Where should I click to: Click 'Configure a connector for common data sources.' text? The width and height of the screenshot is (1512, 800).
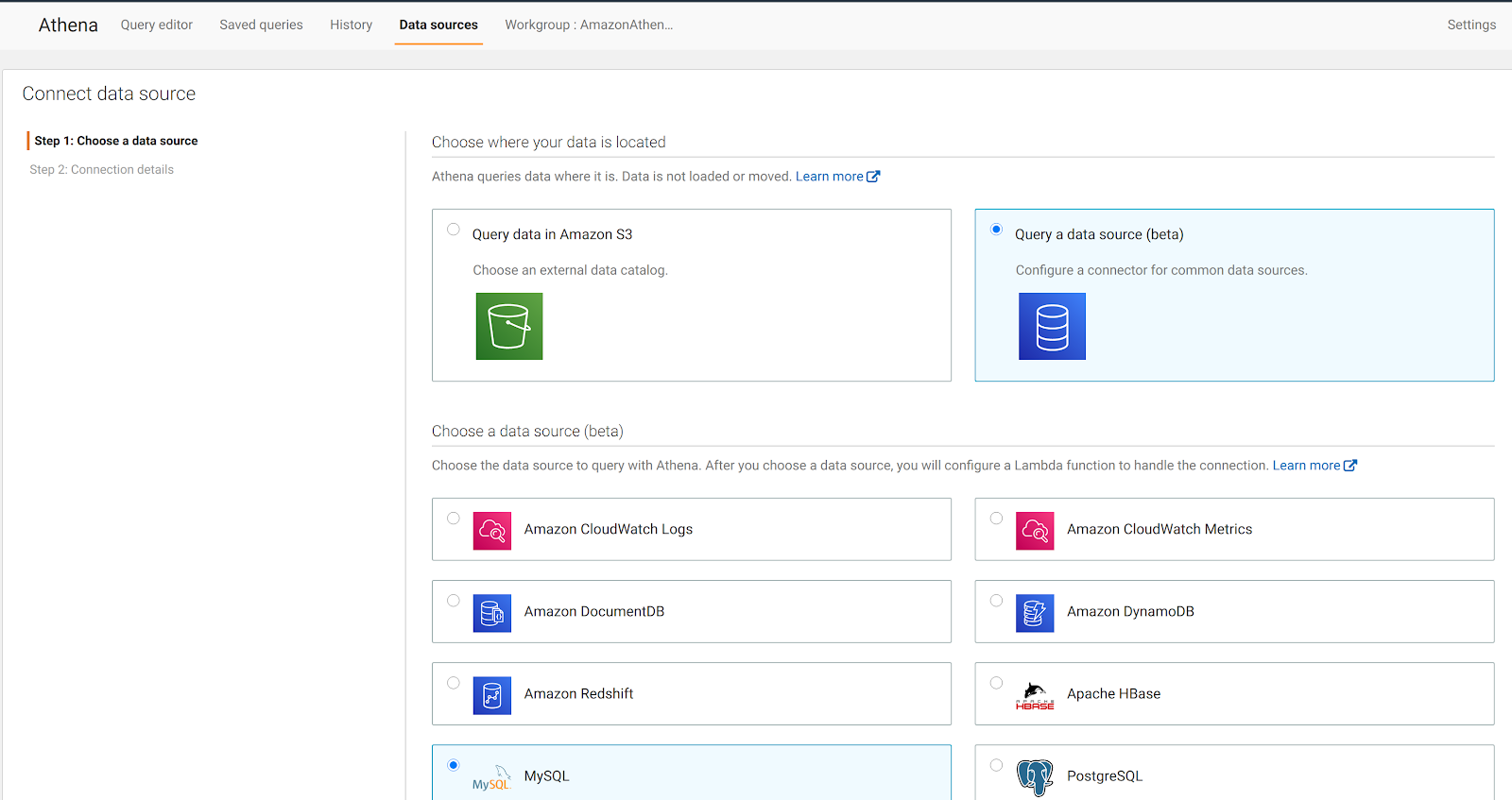point(1161,270)
